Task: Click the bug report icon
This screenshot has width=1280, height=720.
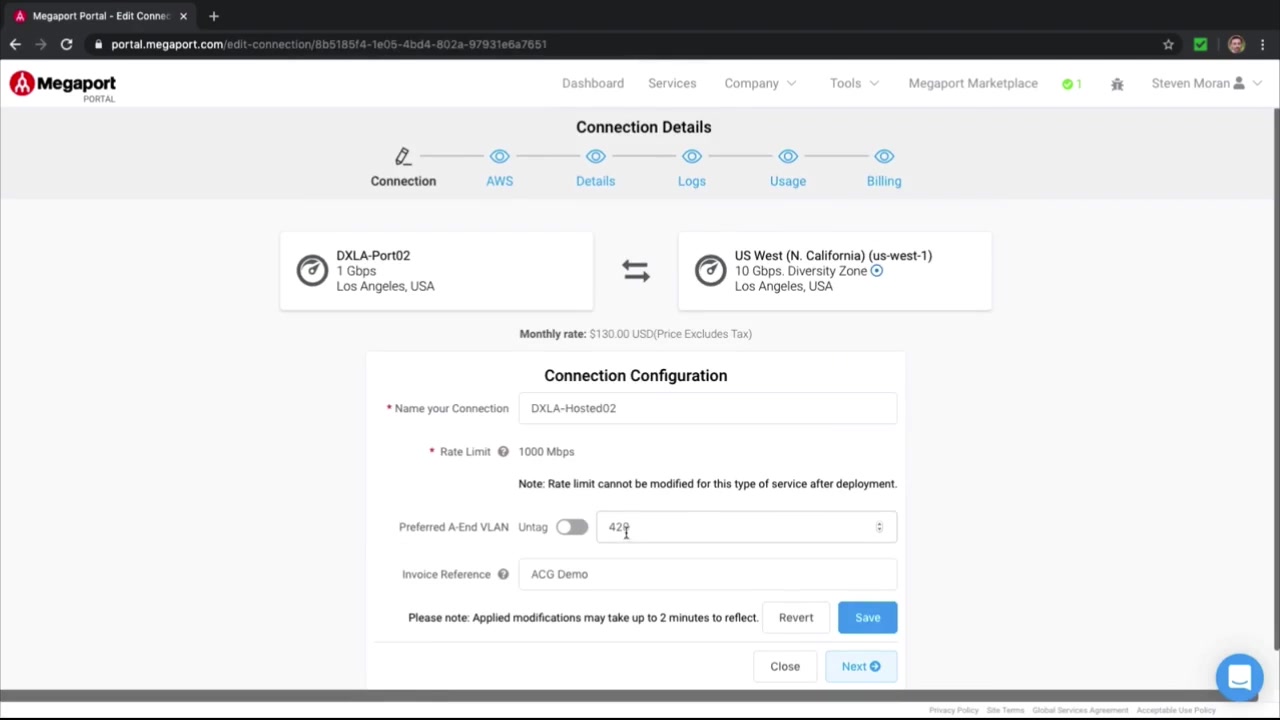Action: (x=1117, y=84)
